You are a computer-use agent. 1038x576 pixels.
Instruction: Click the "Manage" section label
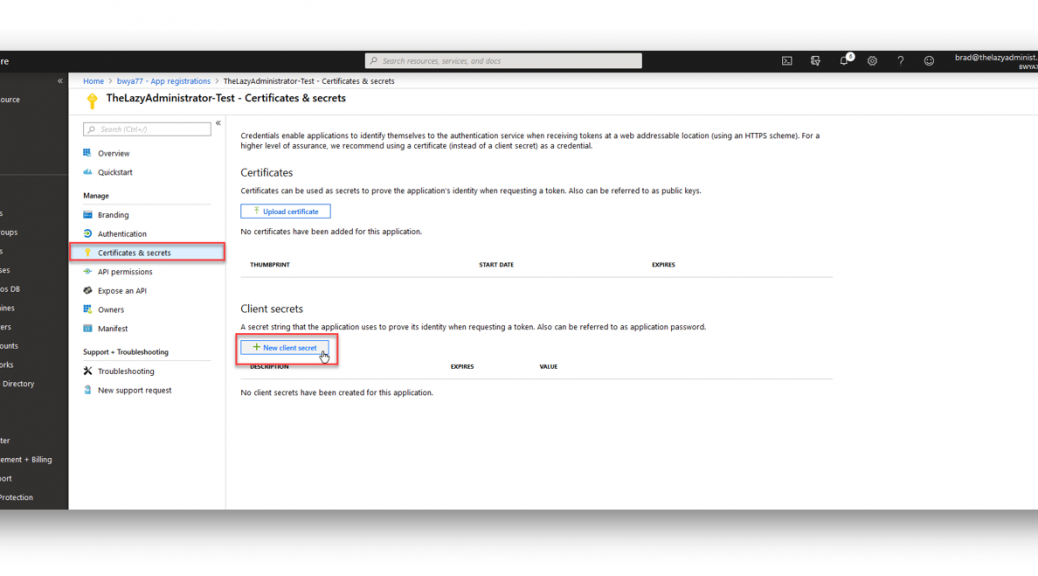(x=96, y=196)
